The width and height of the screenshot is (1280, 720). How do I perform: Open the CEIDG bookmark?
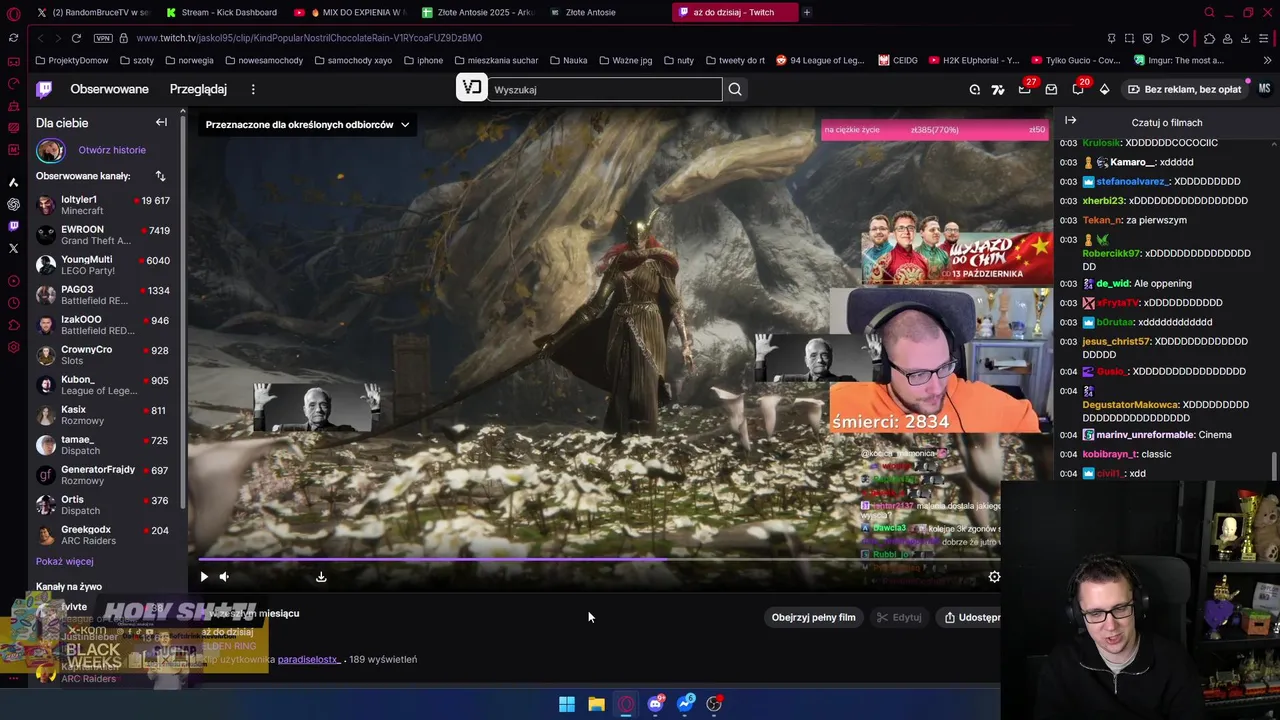898,60
